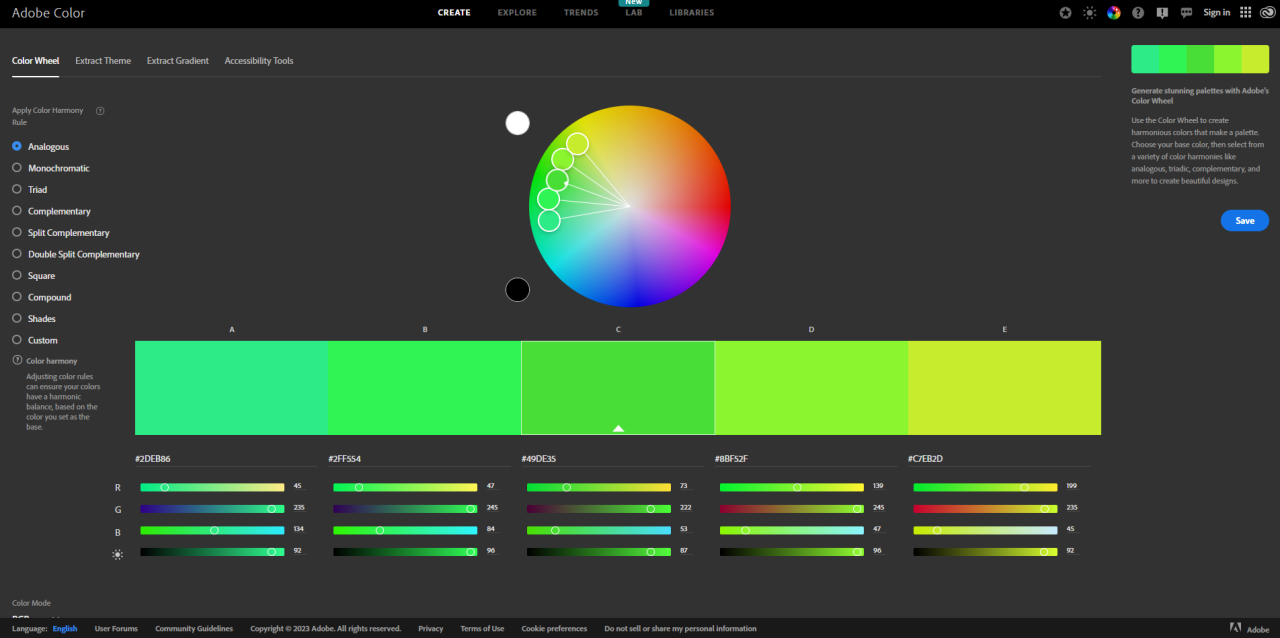Open the User Forums link in the footer
Viewport: 1280px width, 638px height.
pos(115,628)
